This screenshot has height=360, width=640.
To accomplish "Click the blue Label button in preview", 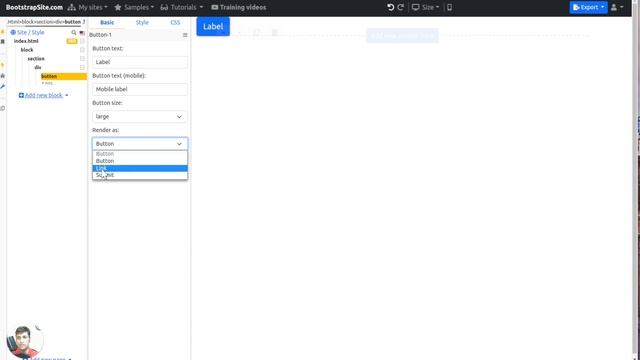I will (213, 27).
